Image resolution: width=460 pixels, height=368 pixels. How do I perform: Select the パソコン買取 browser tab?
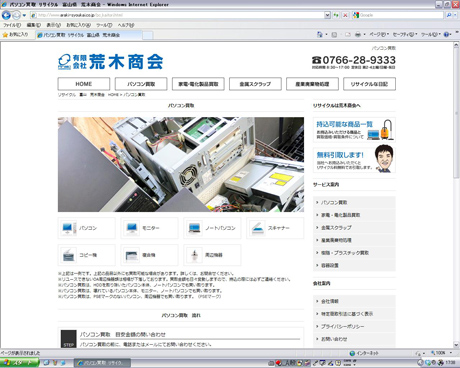tap(89, 35)
